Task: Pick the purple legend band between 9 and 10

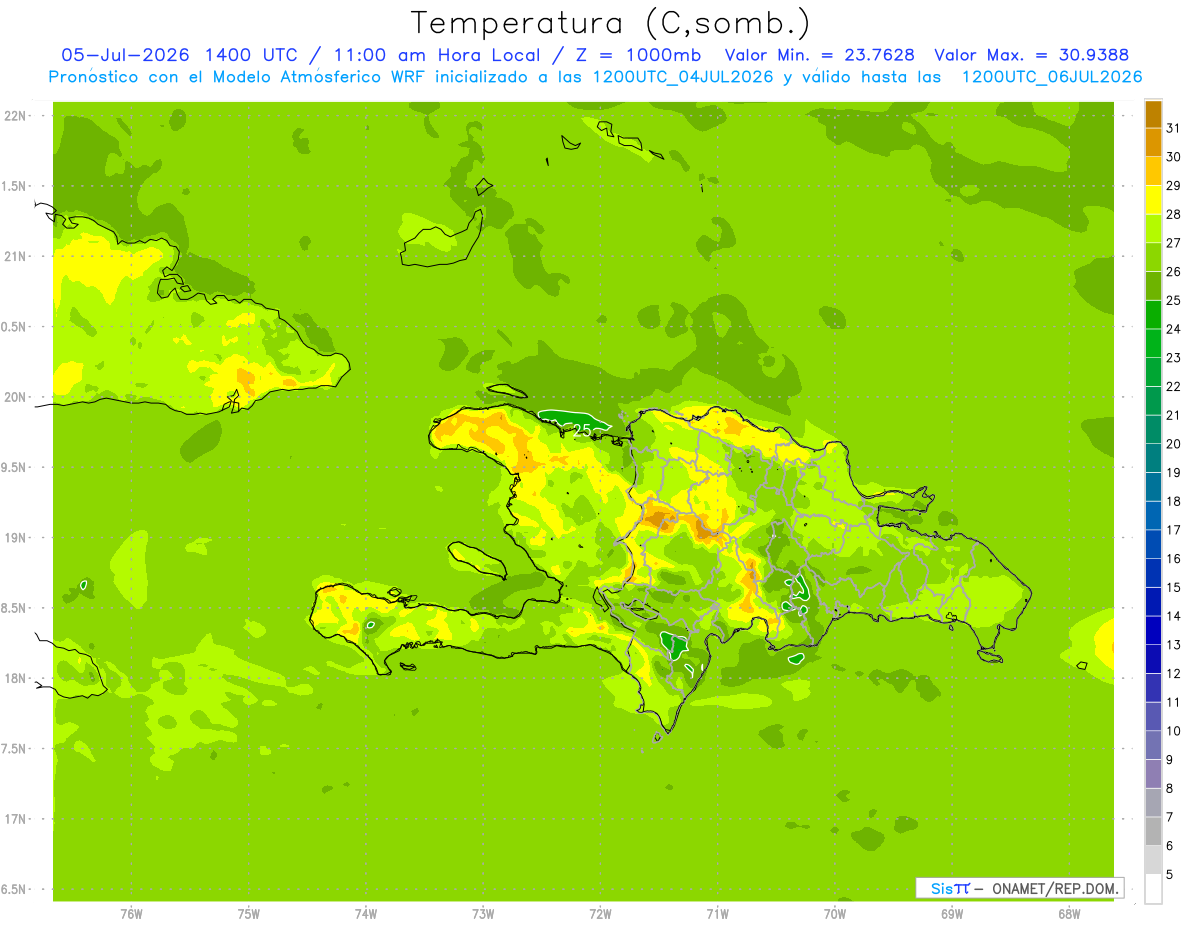Action: click(1153, 745)
